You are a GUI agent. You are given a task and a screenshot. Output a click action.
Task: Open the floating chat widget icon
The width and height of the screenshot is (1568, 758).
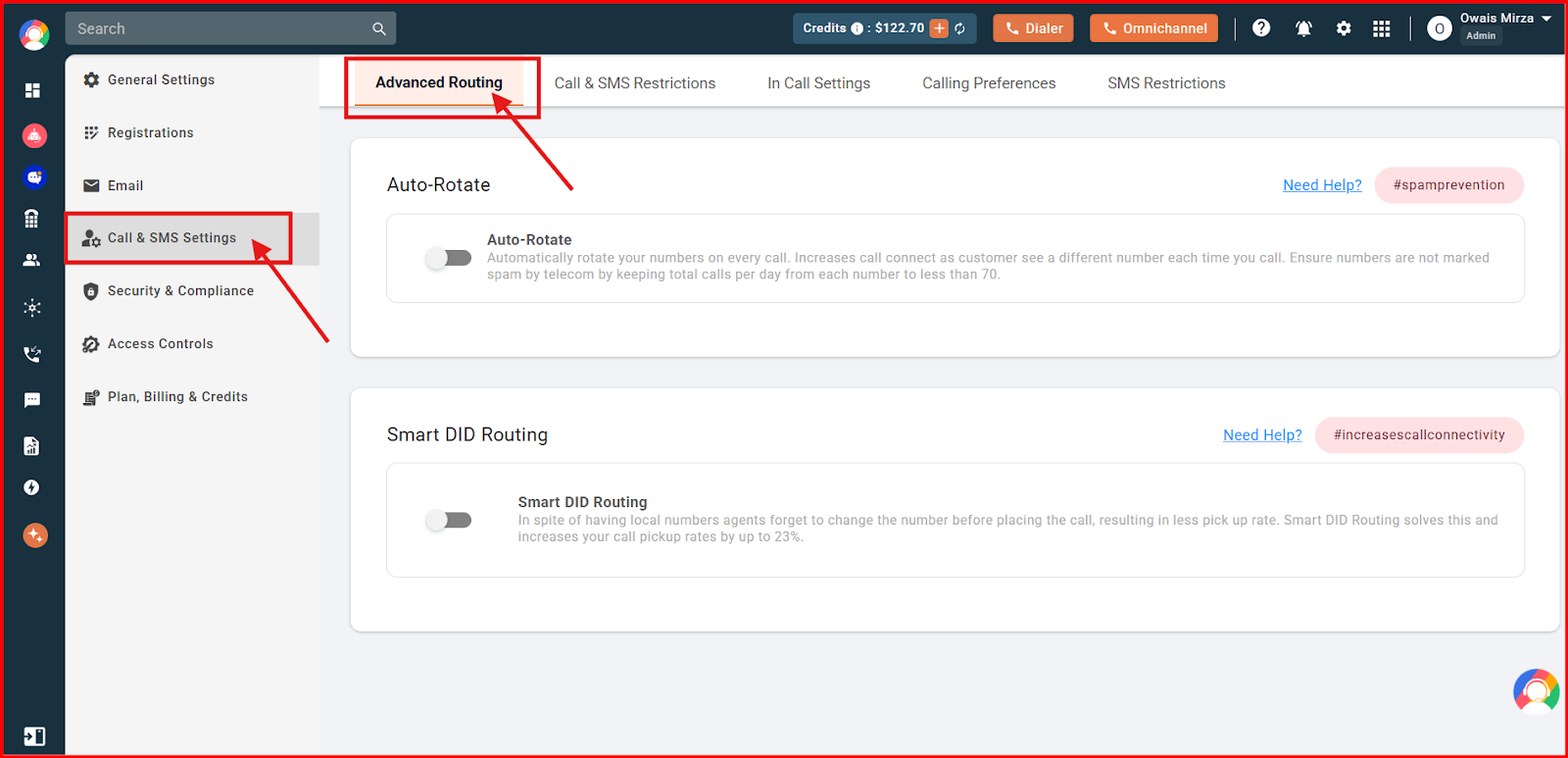pyautogui.click(x=1537, y=691)
